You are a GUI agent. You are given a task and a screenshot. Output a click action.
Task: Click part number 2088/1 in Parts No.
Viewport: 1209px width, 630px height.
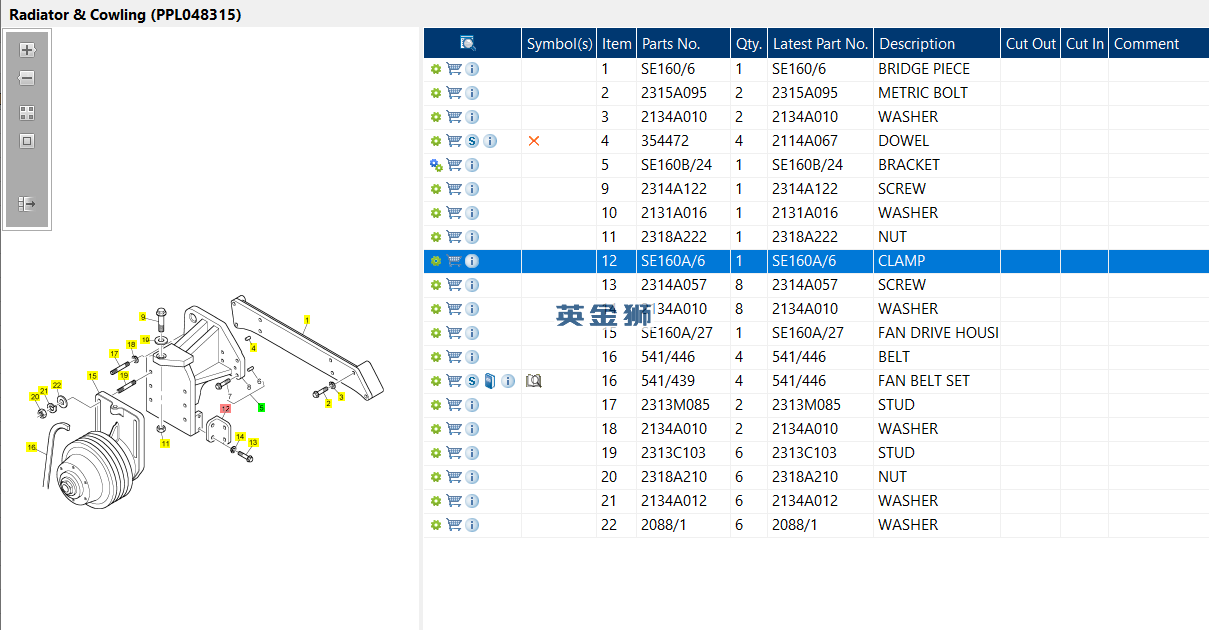[664, 525]
